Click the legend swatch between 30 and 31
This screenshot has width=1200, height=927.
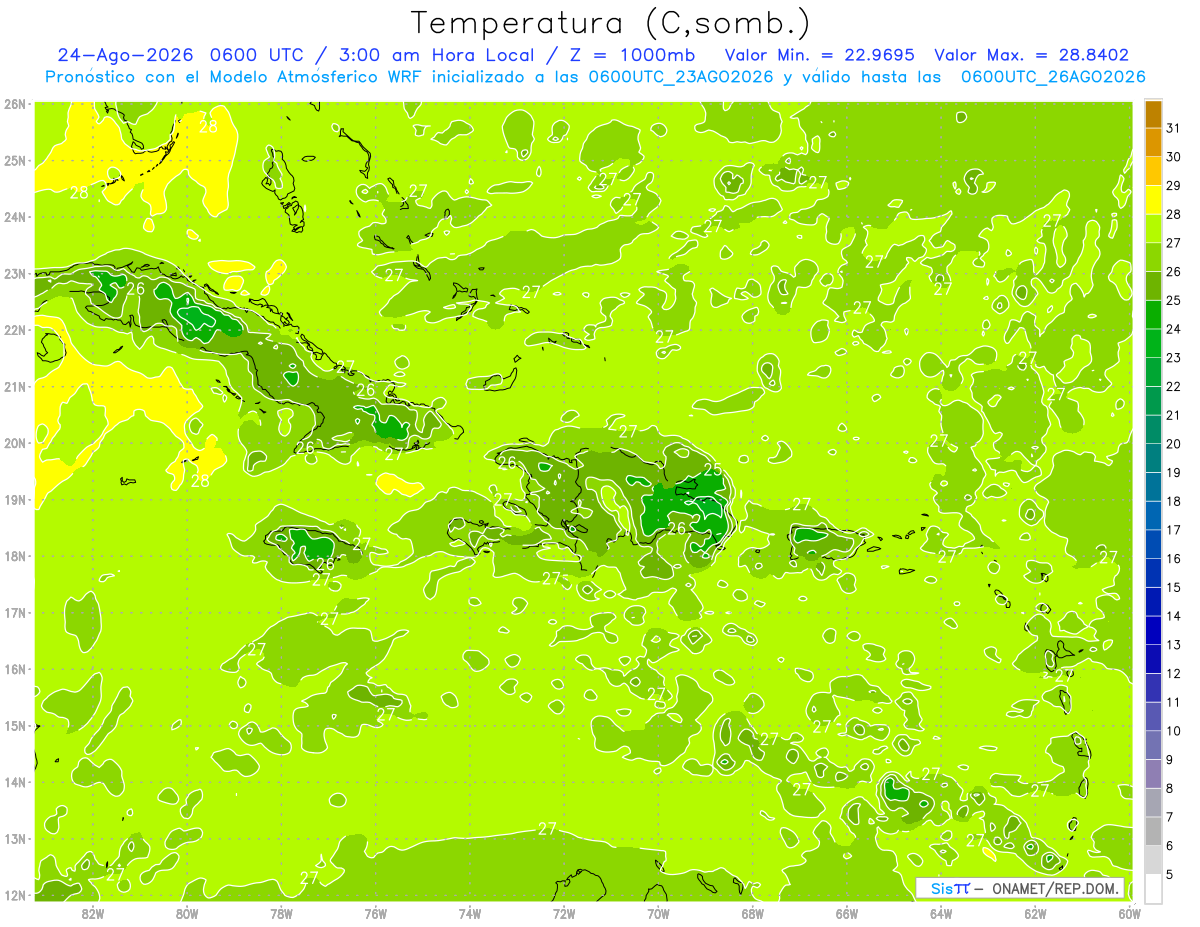tap(1153, 143)
